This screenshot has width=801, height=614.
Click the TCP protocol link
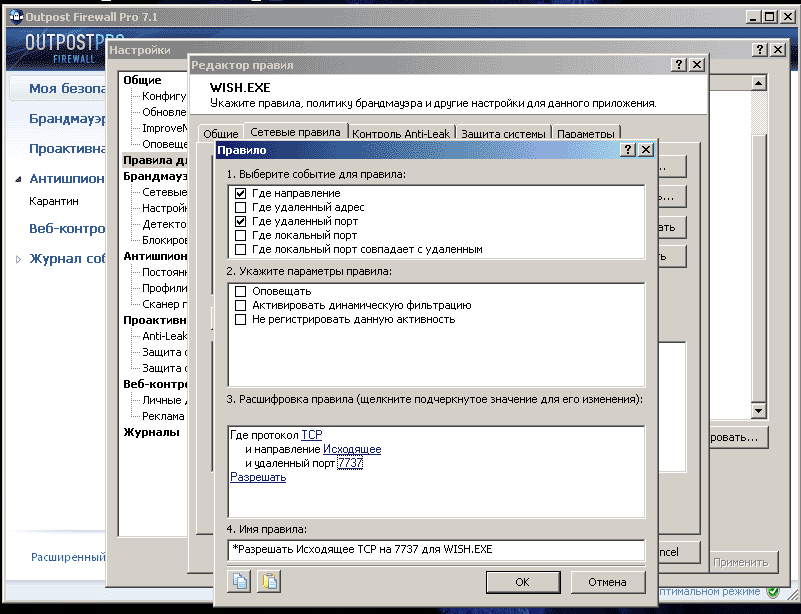tap(312, 435)
